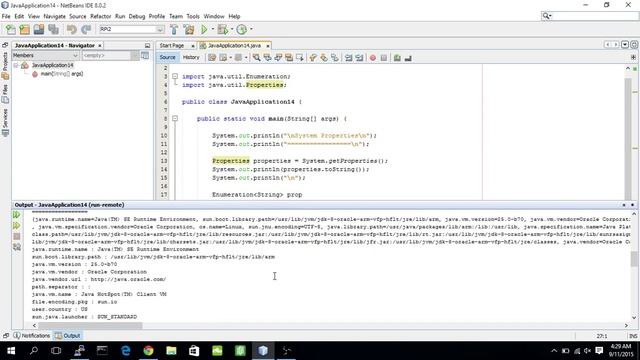Click the Comment lines editor icon

point(397,58)
